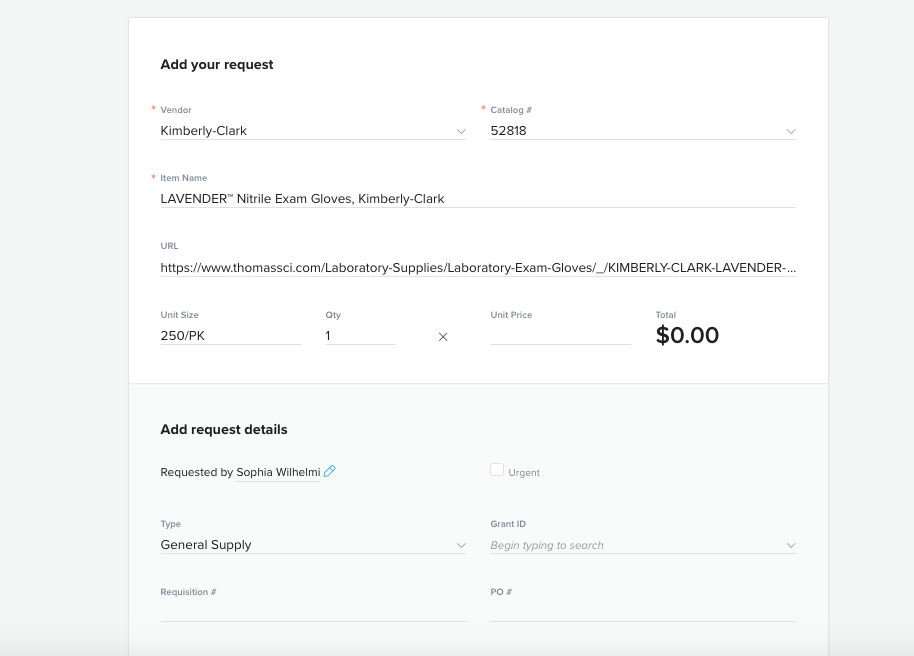The height and width of the screenshot is (656, 914).
Task: Focus the Unit Size field showing 250/PK
Action: [x=231, y=336]
